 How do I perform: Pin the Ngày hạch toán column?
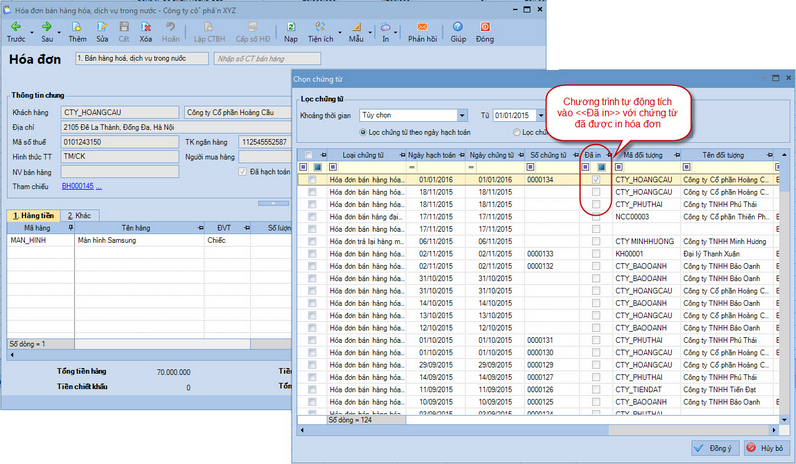click(461, 155)
